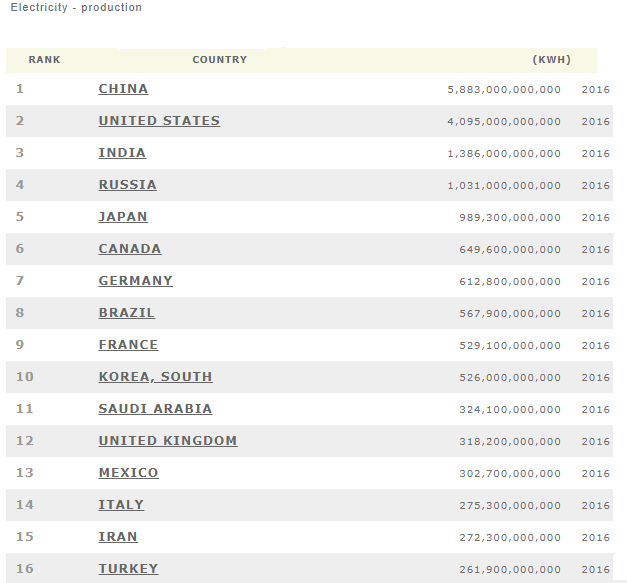Click the (KWH) column header
The height and width of the screenshot is (583, 627).
[x=552, y=60]
